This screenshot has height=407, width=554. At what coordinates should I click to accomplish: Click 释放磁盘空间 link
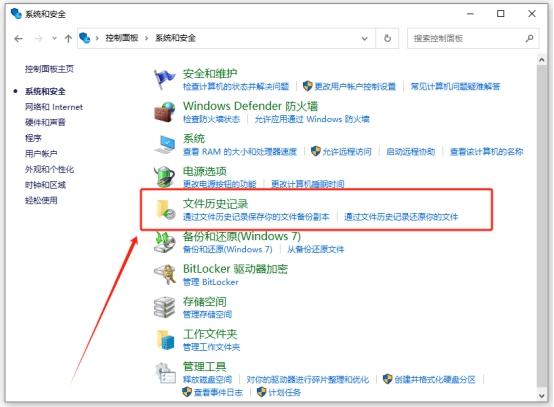(207, 379)
